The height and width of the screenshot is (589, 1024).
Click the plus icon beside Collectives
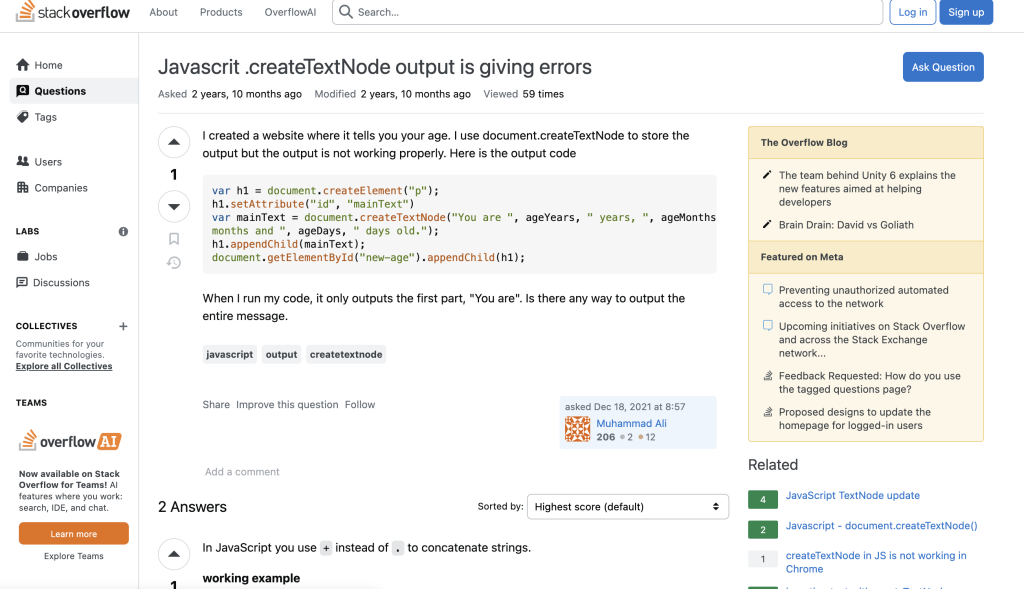(123, 326)
